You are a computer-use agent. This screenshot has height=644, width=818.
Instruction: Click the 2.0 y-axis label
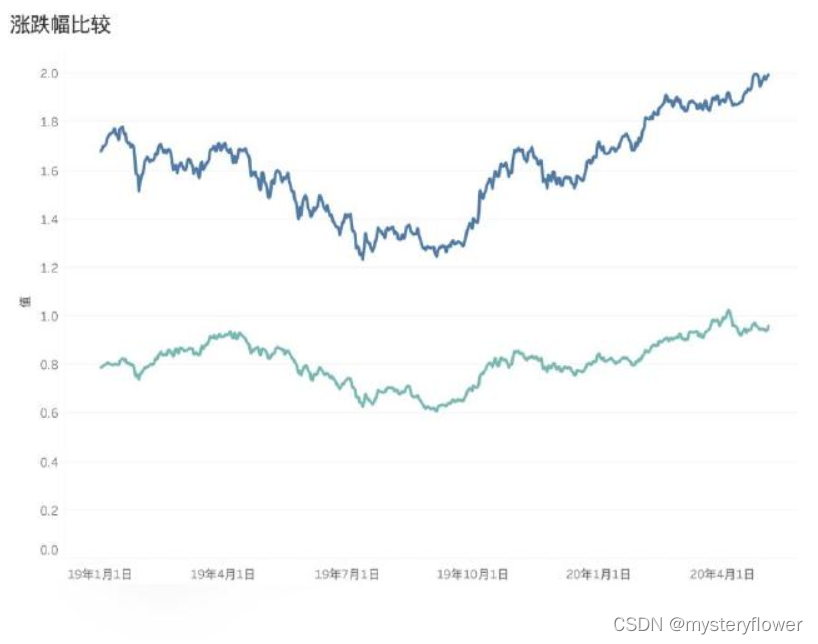[x=49, y=73]
